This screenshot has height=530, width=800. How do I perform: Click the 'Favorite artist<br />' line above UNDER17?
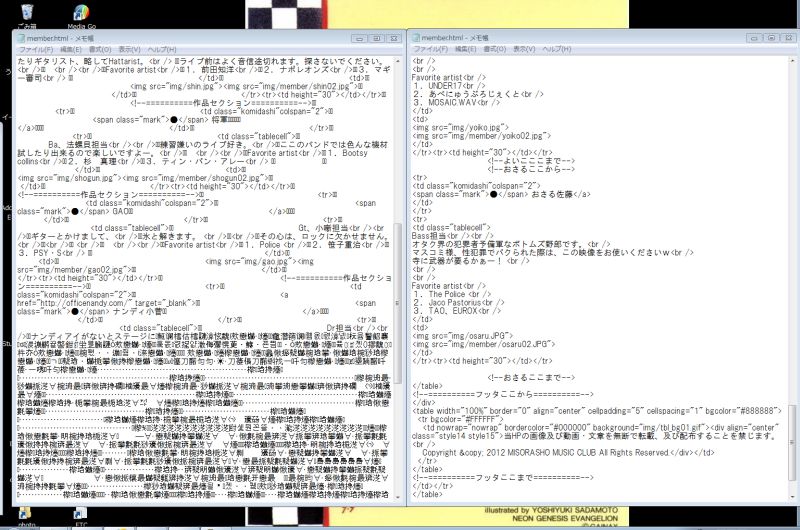448,78
